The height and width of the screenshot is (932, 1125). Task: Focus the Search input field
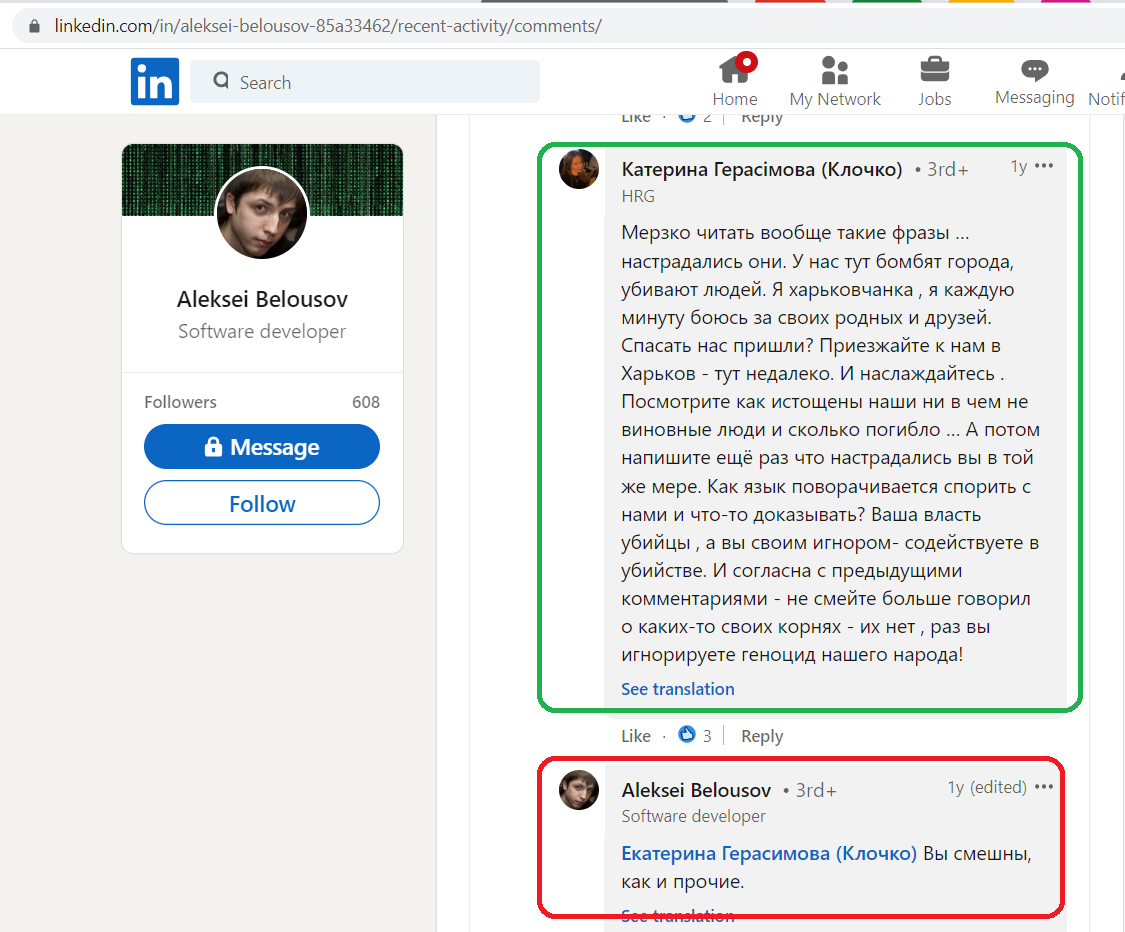pos(364,82)
